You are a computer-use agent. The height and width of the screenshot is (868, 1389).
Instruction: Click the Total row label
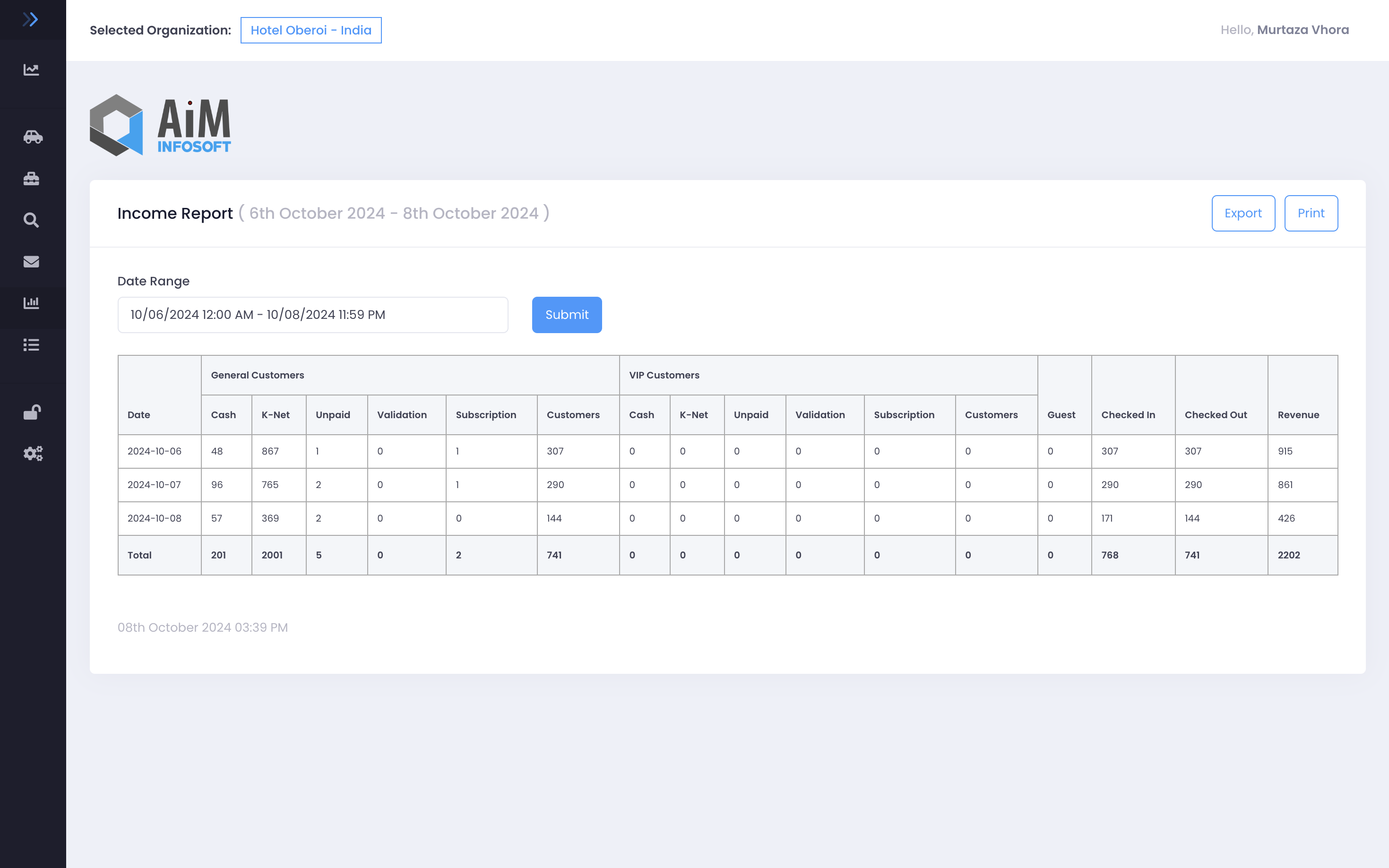tap(139, 555)
